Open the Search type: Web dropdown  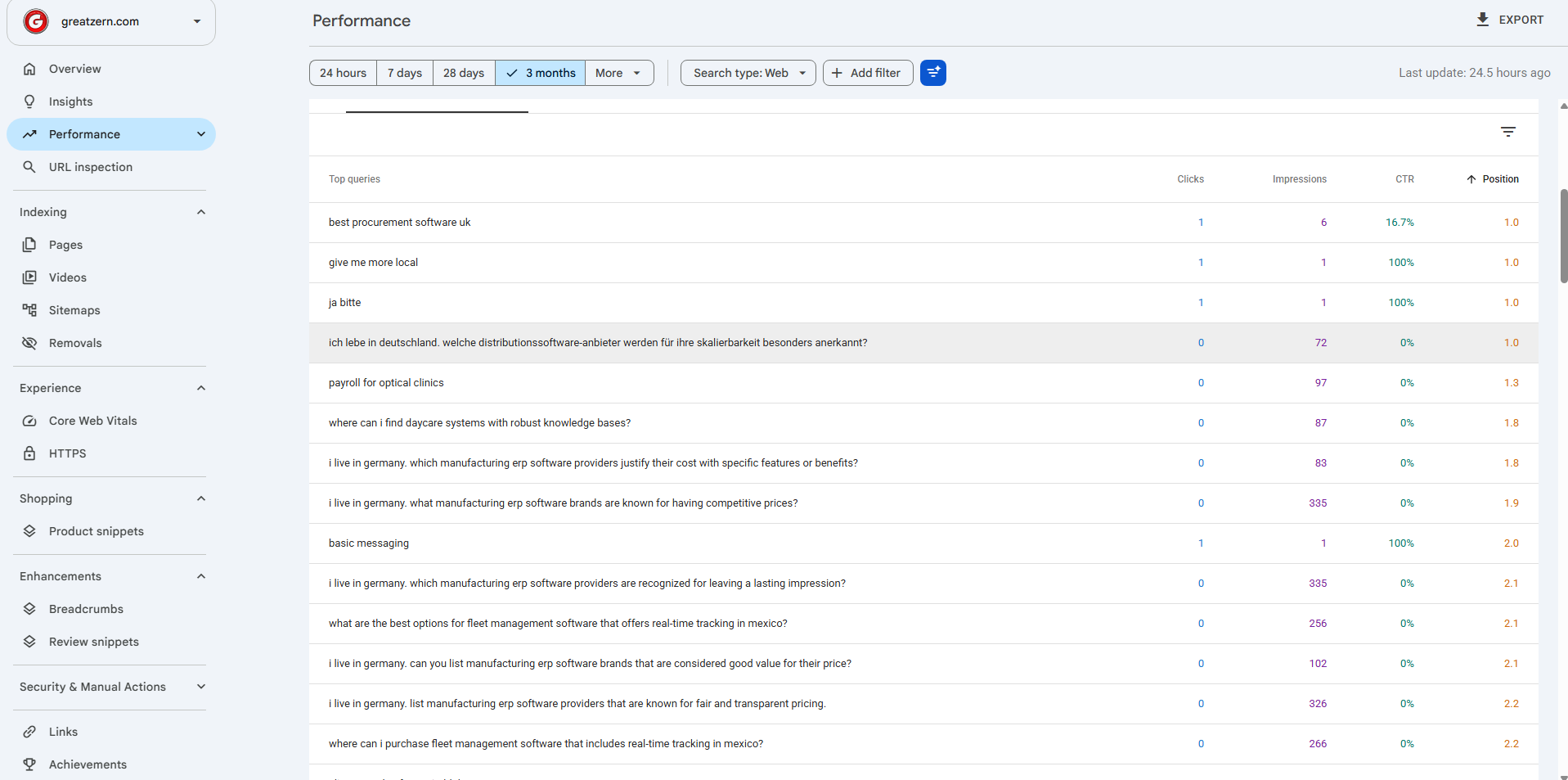coord(748,73)
